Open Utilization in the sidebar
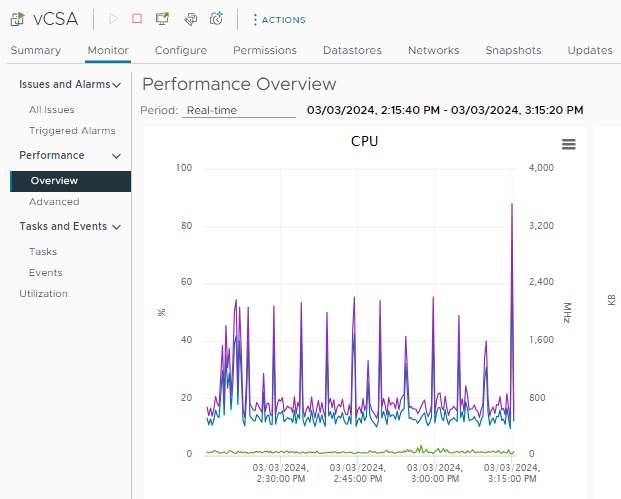Viewport: 621px width, 499px height. [x=44, y=294]
